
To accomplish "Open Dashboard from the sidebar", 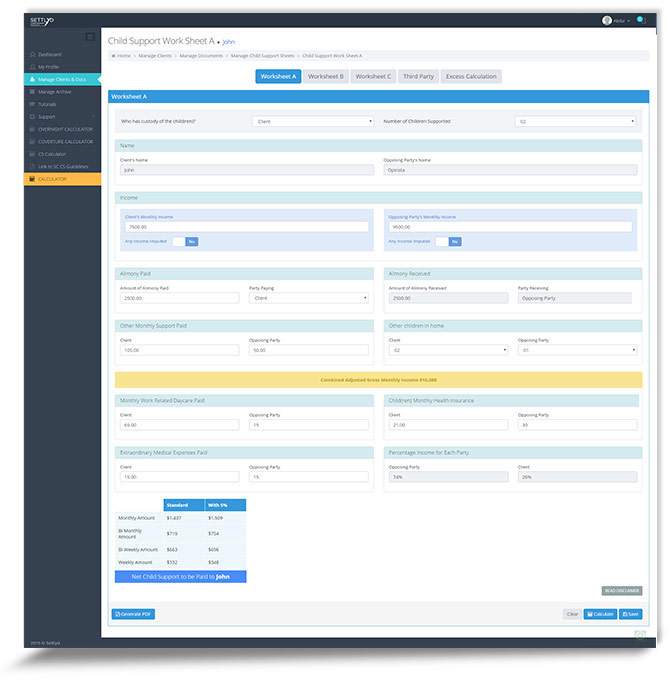I will click(x=50, y=54).
